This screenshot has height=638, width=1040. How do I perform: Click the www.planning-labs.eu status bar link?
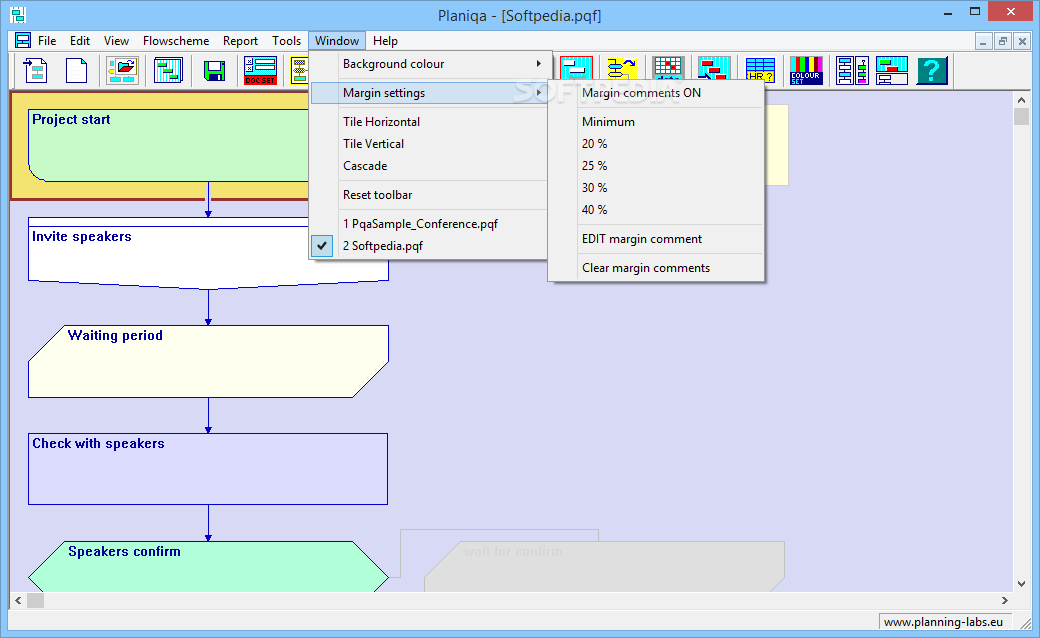(x=943, y=622)
